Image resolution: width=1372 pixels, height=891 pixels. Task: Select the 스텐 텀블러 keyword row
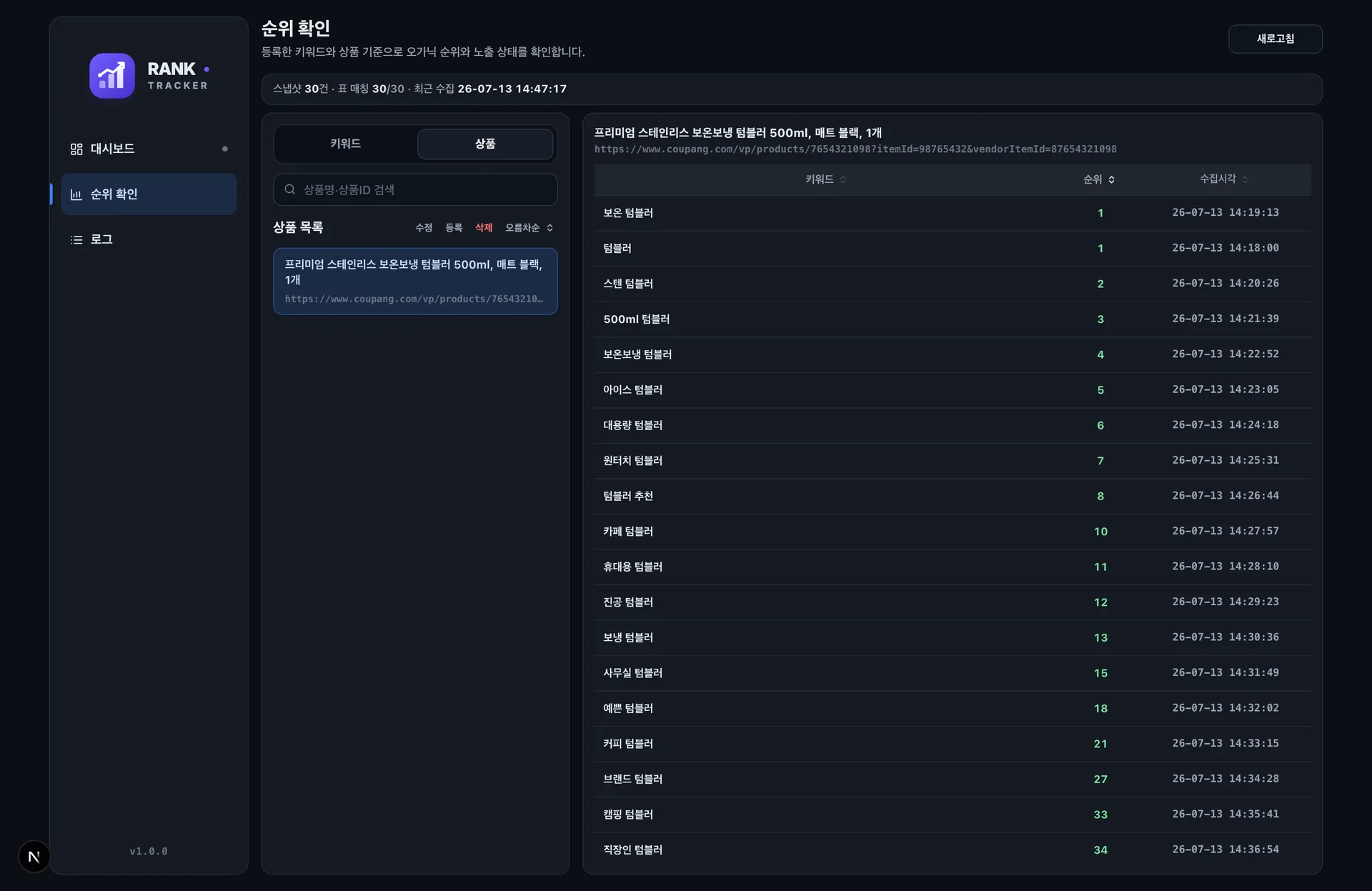click(953, 284)
